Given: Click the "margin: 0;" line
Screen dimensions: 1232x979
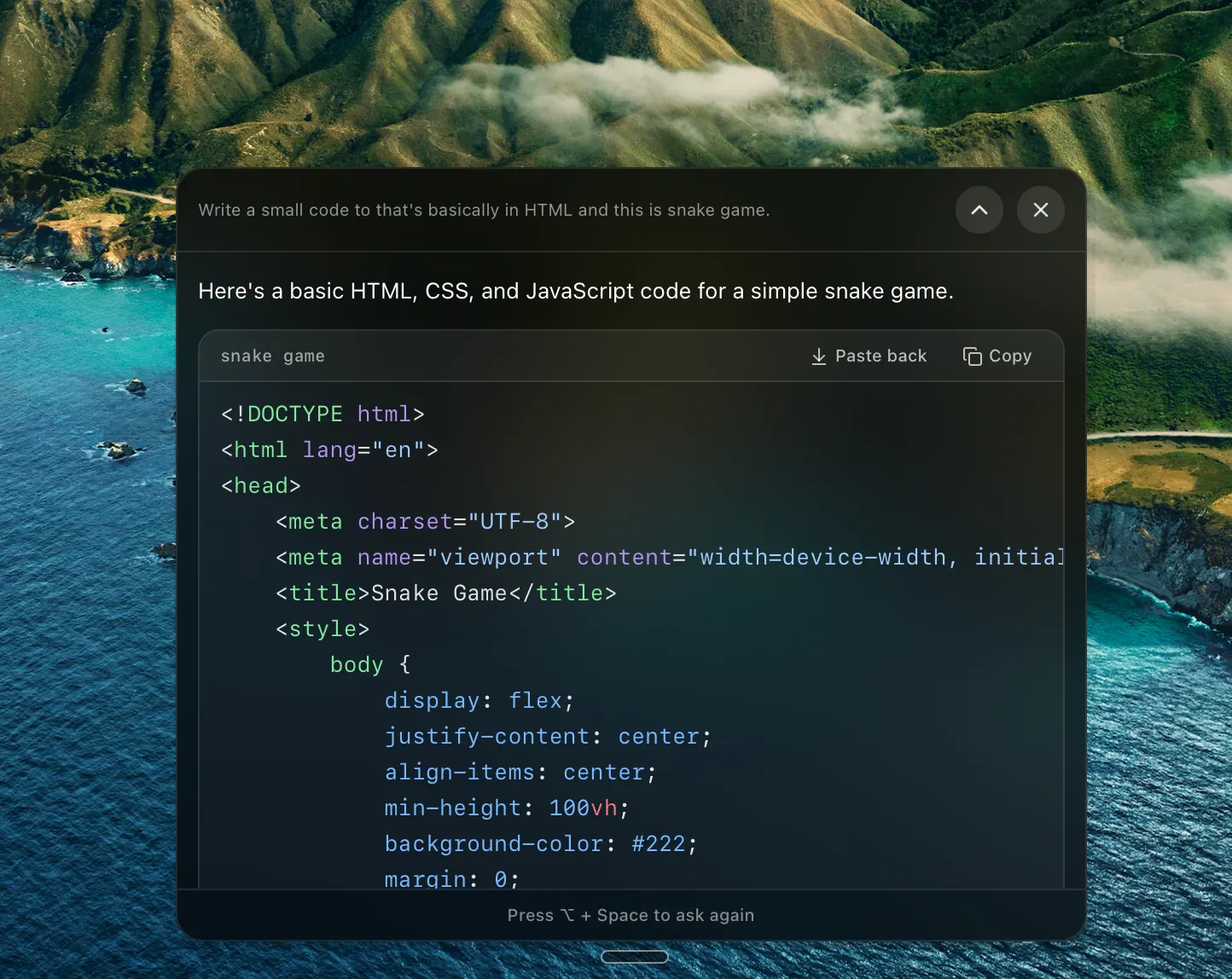Looking at the screenshot, I should [x=452, y=878].
